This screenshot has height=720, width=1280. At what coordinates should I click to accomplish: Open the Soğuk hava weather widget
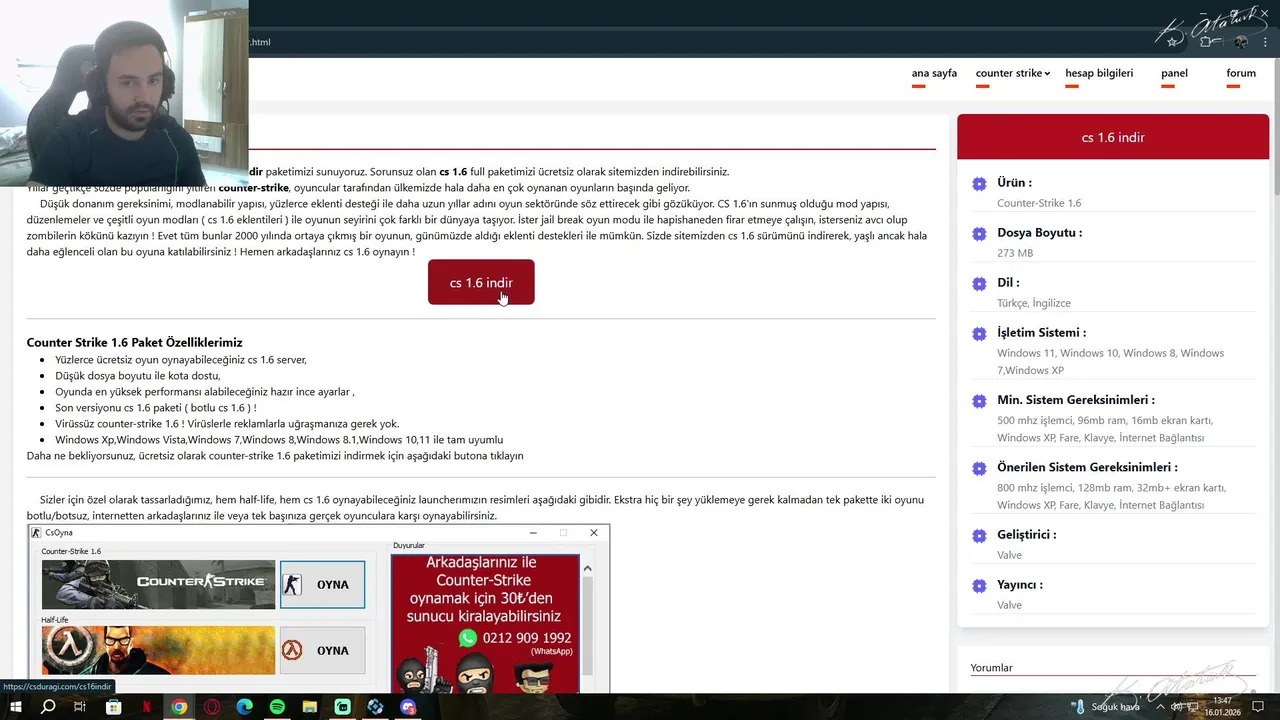click(1107, 707)
